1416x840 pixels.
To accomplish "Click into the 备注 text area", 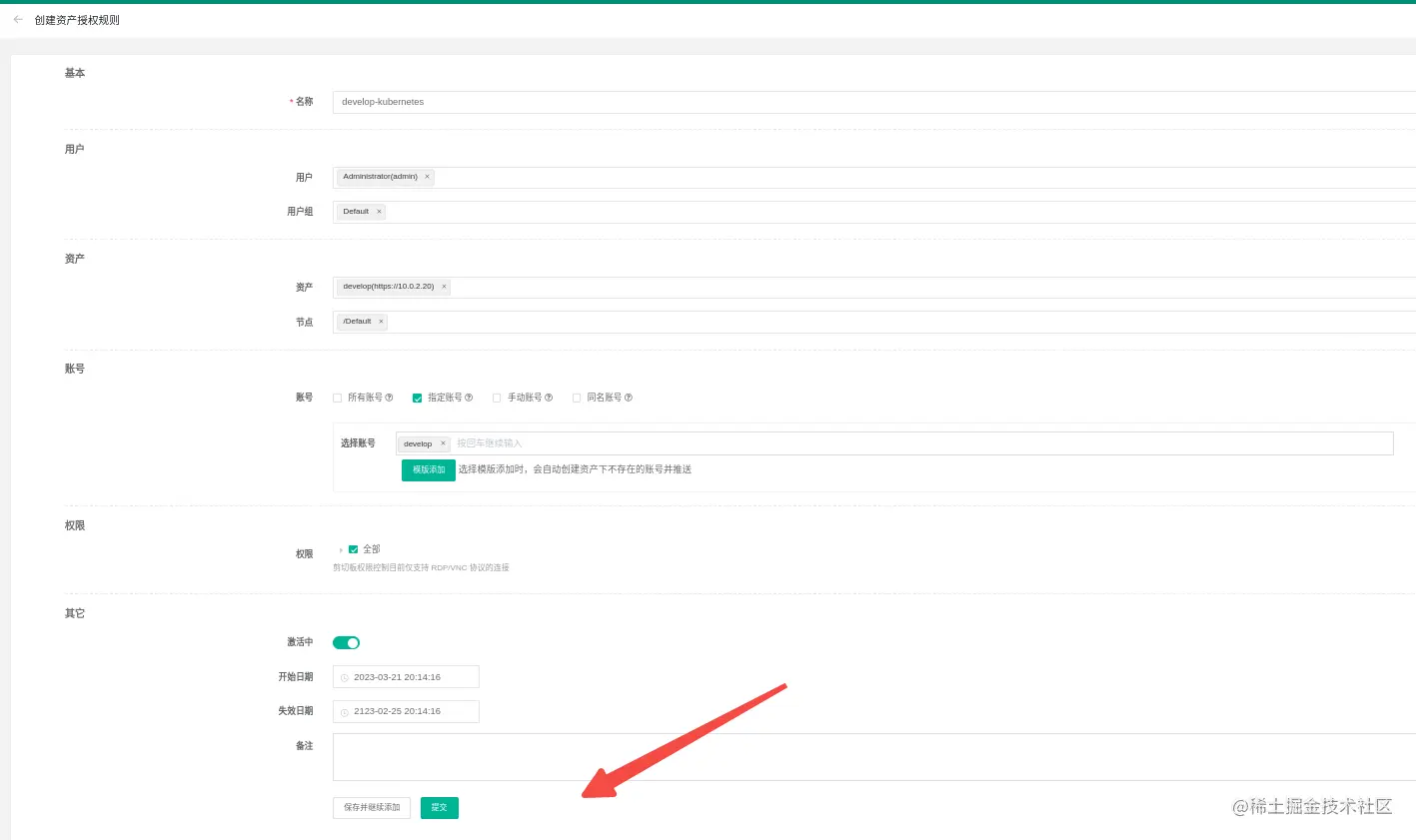I will tap(874, 757).
